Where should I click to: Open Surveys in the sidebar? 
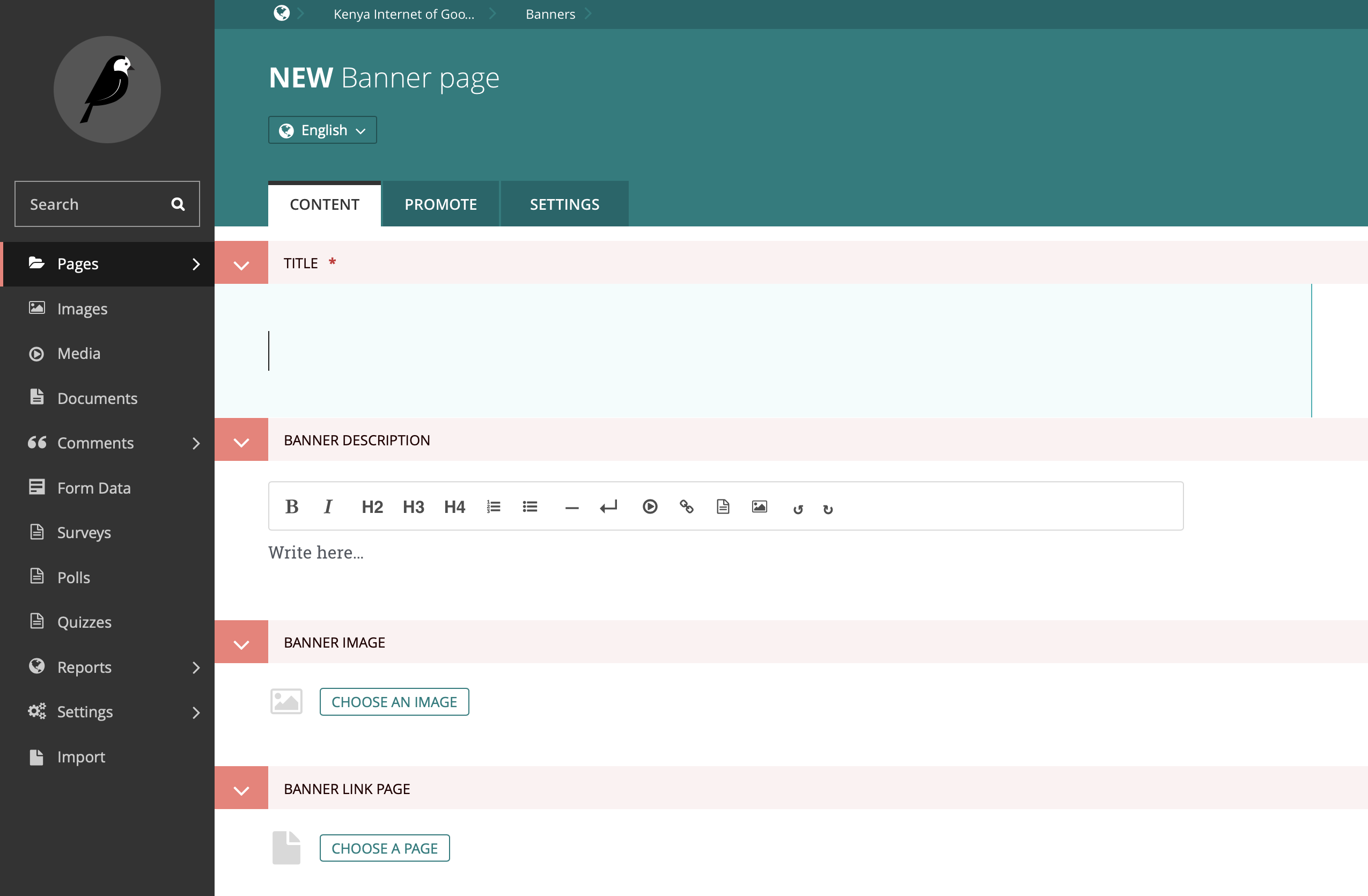107,532
